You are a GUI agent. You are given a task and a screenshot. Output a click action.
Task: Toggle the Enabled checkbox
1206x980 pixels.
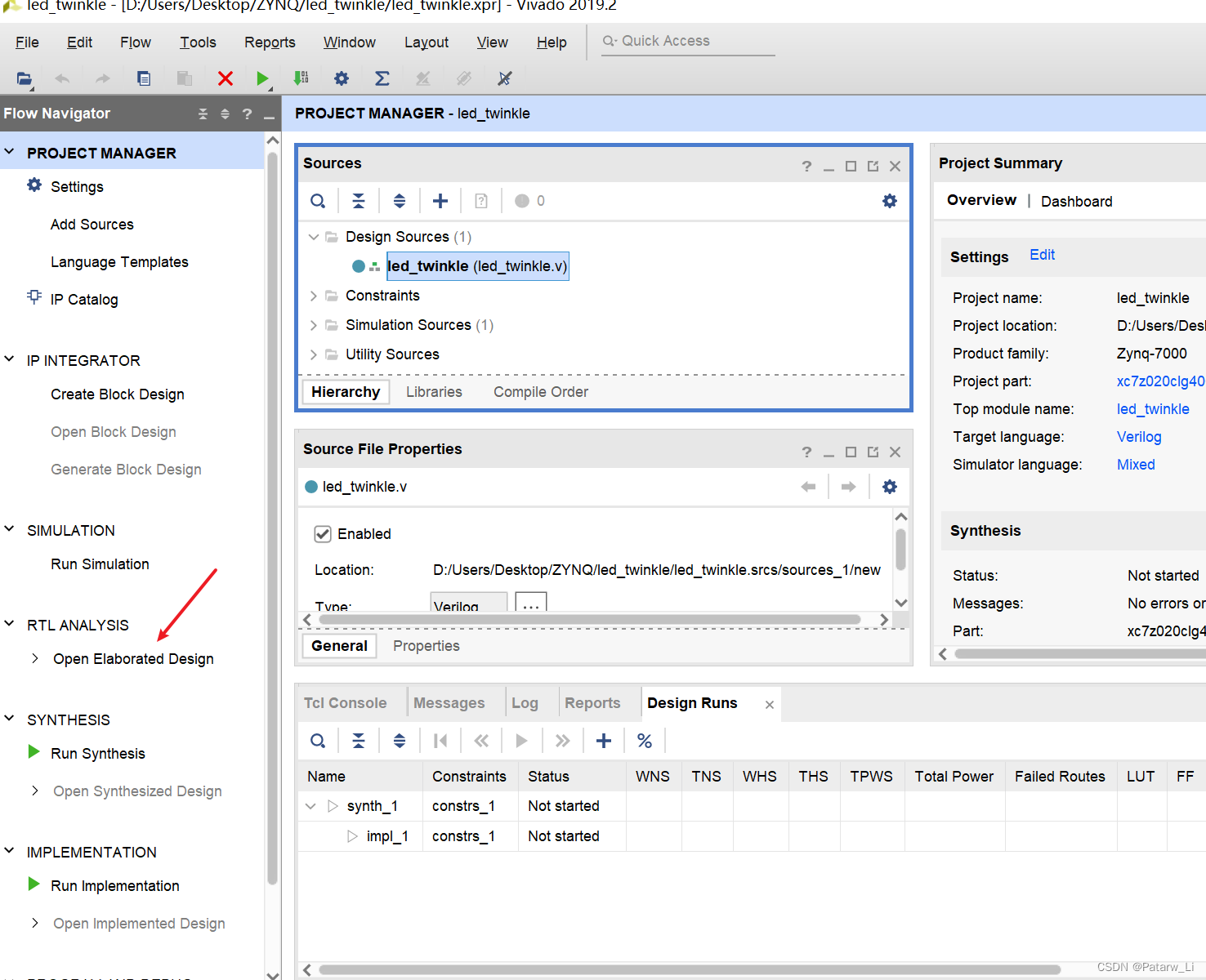(x=323, y=534)
